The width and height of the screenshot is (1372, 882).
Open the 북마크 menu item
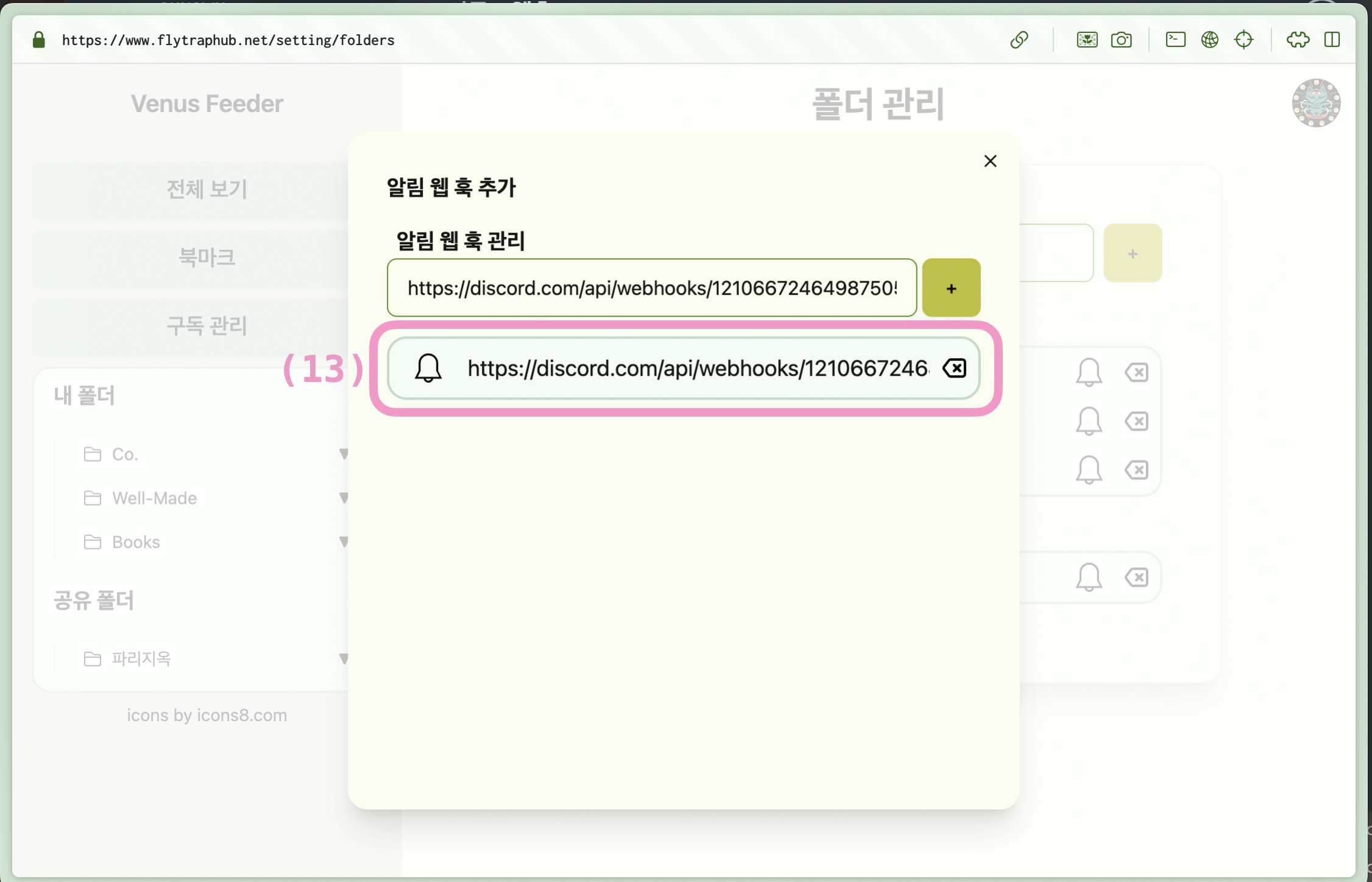click(207, 258)
